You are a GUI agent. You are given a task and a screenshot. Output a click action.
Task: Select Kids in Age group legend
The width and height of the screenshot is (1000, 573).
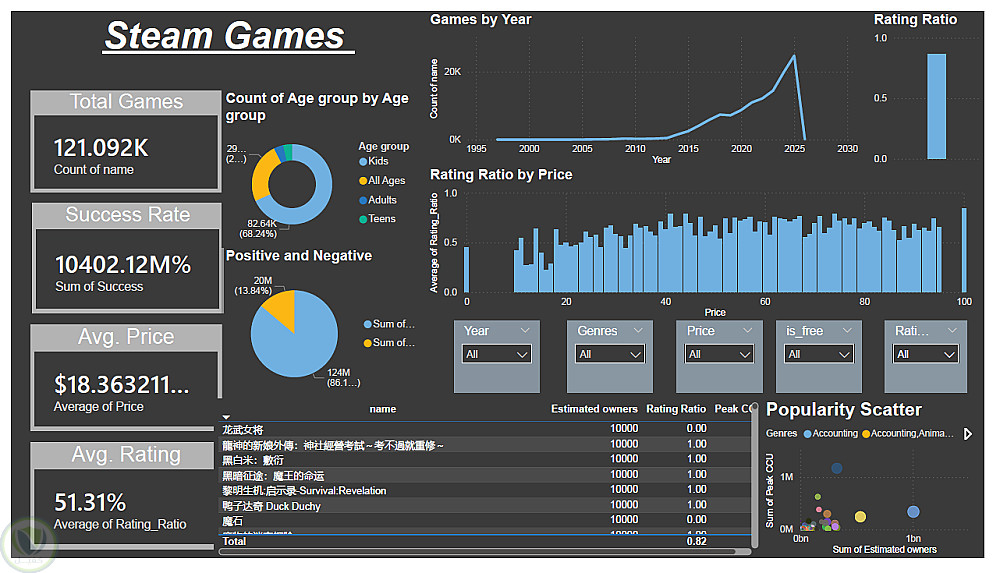click(374, 161)
